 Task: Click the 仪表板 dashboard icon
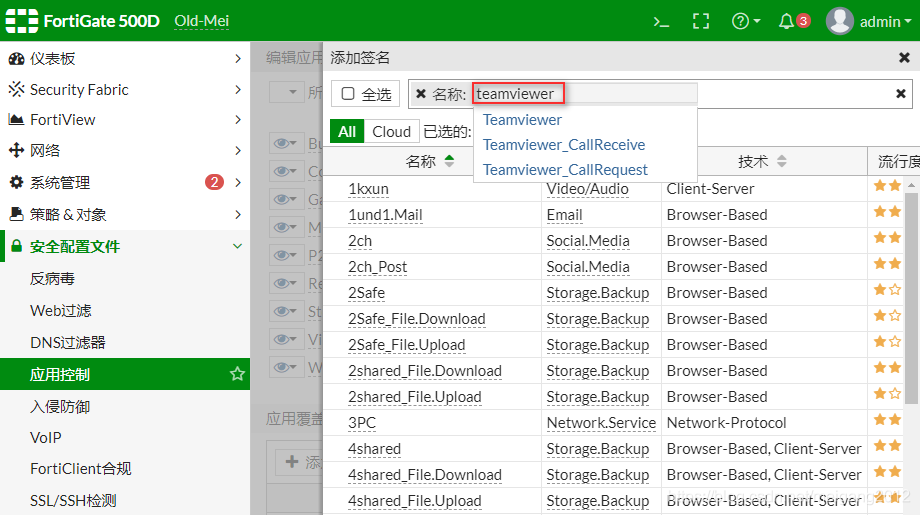[16, 59]
